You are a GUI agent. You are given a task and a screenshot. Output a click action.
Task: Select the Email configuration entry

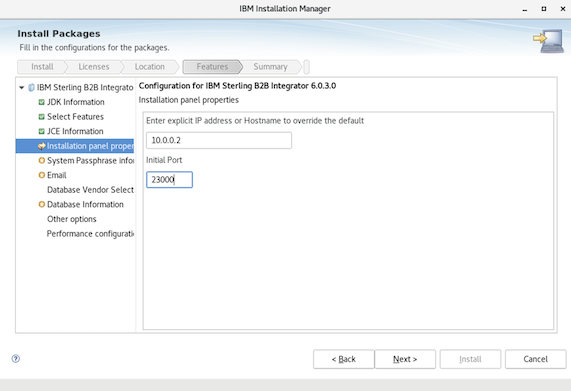click(57, 175)
